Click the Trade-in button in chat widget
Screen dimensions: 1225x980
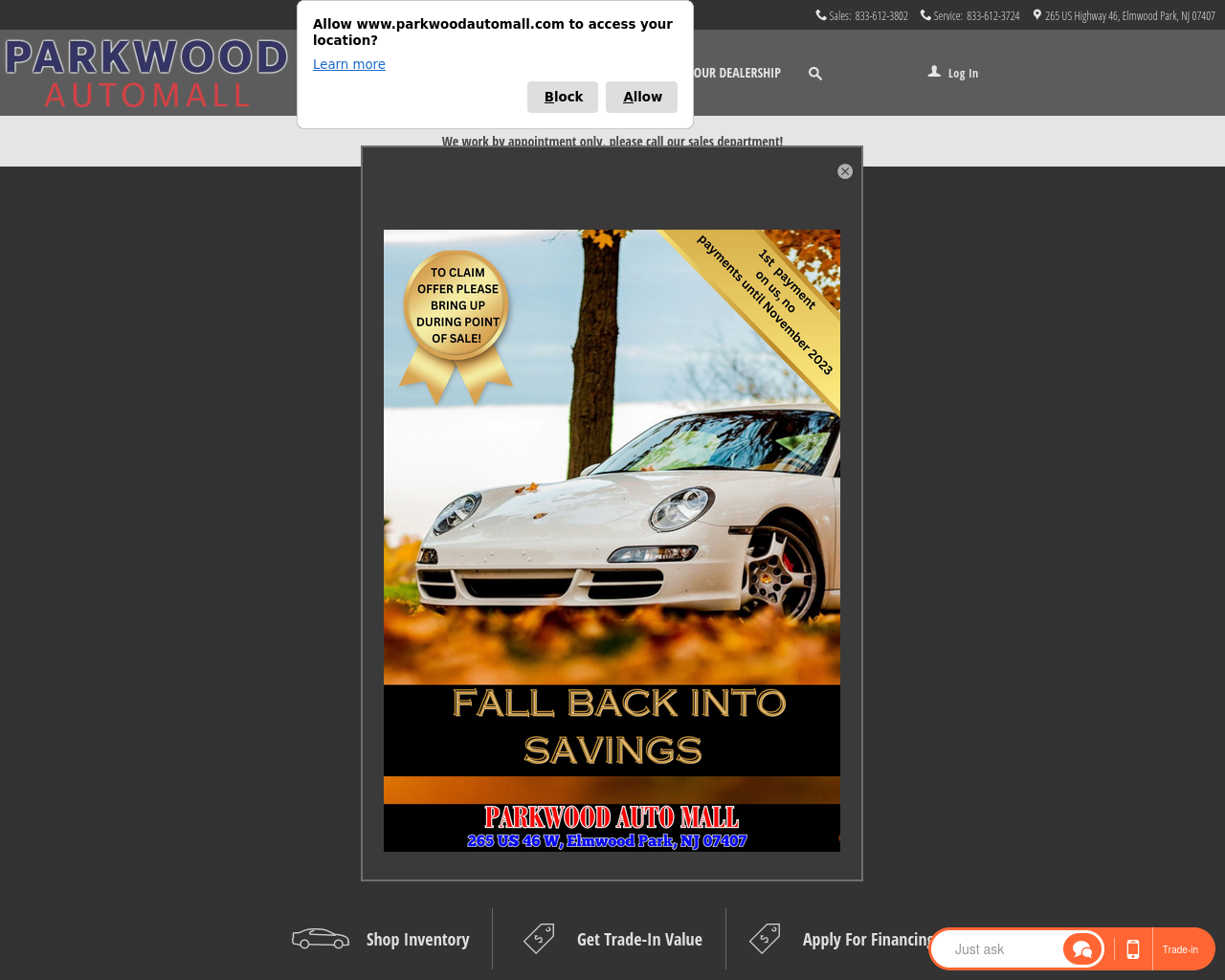[x=1180, y=949]
